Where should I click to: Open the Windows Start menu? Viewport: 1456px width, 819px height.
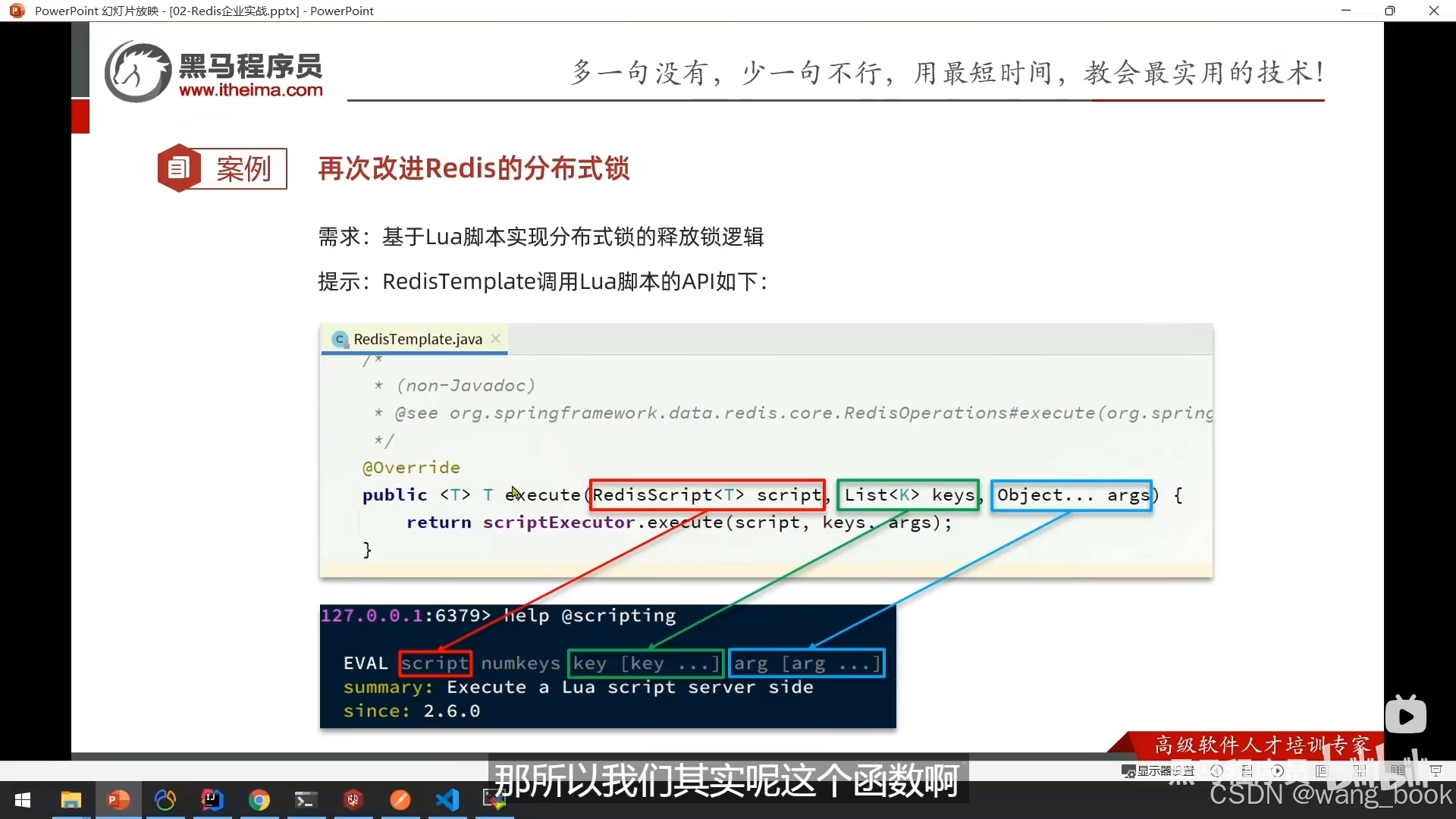(x=23, y=800)
